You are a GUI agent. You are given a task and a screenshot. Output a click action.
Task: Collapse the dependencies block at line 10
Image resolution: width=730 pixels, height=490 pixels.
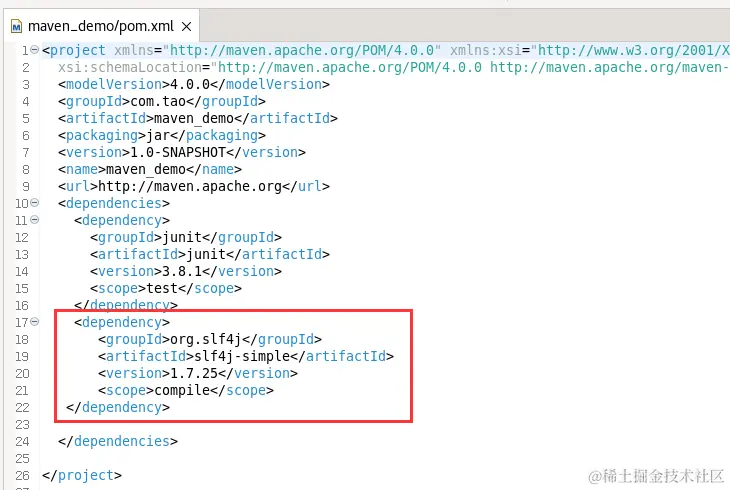34,203
